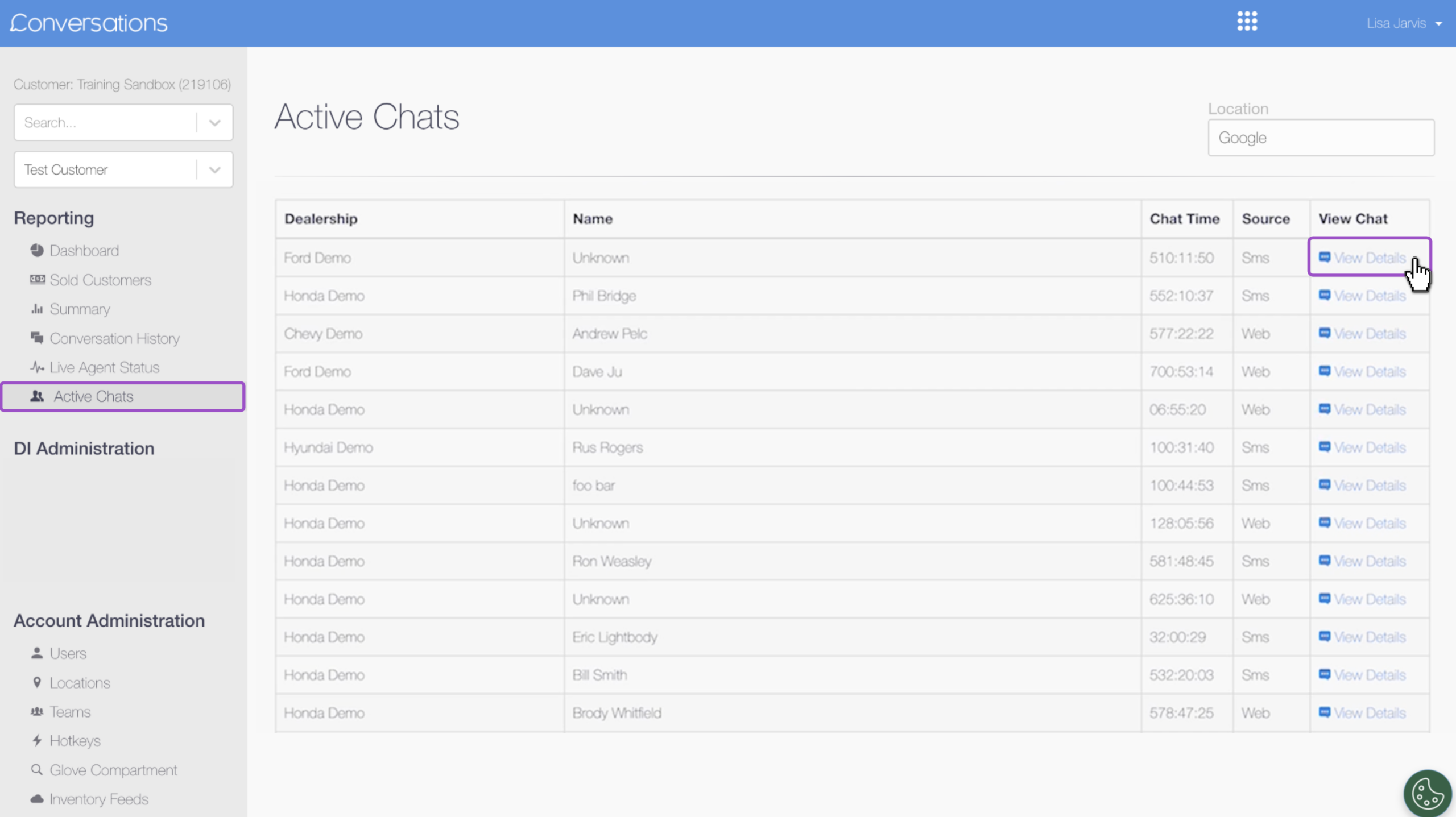View Details for chat timed 625:36:10
This screenshot has height=817, width=1456.
(x=1370, y=599)
